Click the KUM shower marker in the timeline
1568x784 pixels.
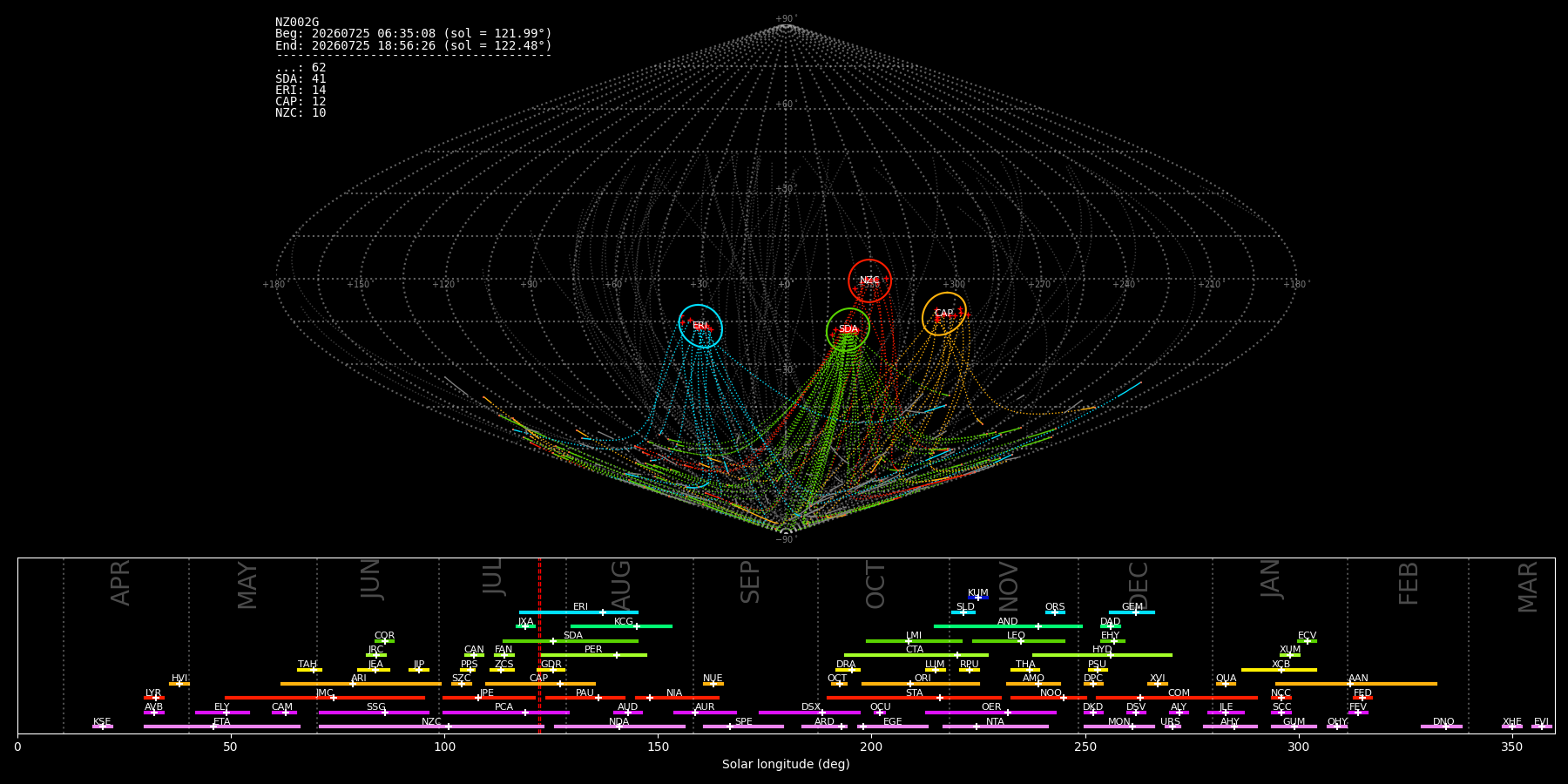coord(978,598)
